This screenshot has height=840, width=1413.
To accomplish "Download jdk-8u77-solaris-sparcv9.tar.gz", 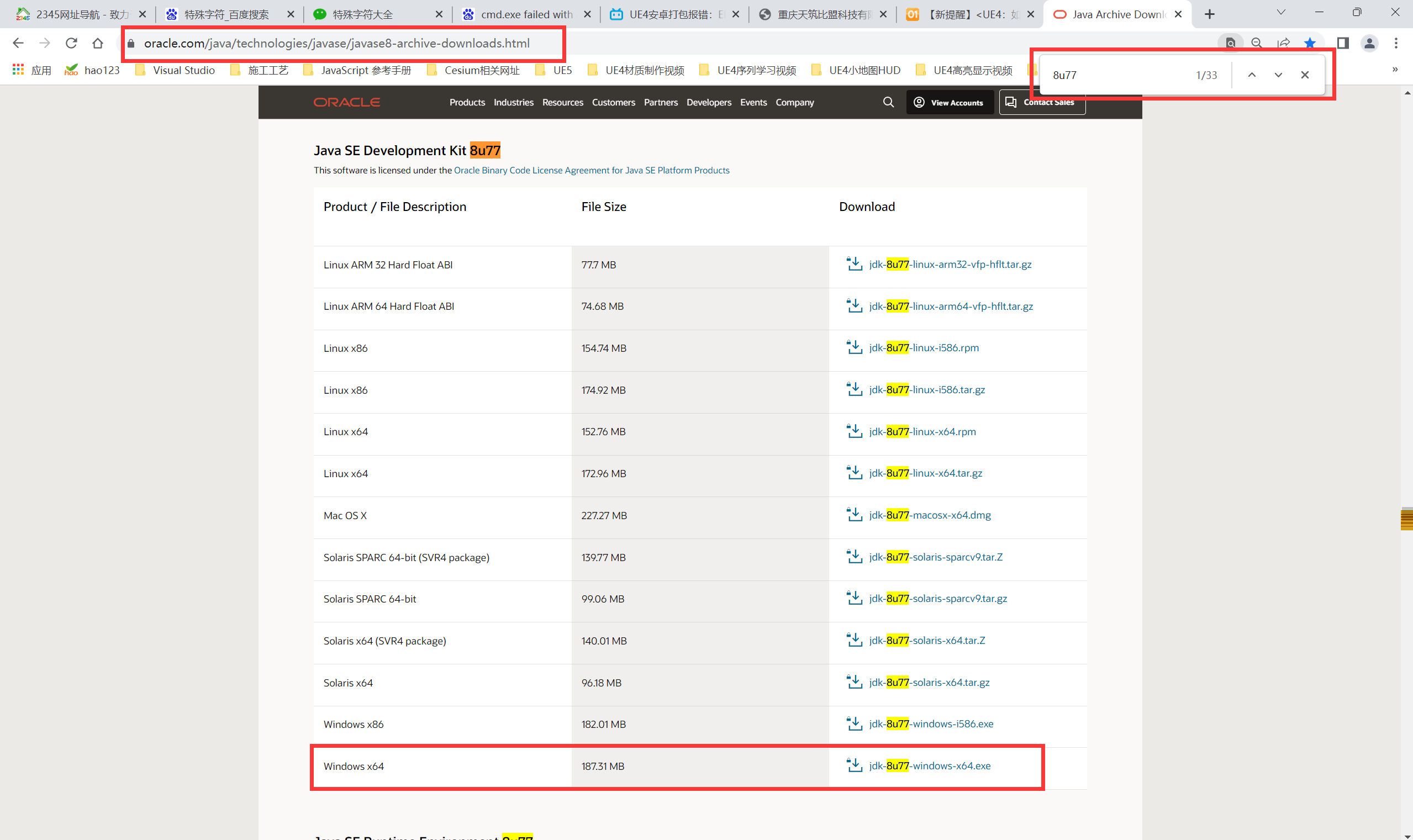I will (938, 598).
